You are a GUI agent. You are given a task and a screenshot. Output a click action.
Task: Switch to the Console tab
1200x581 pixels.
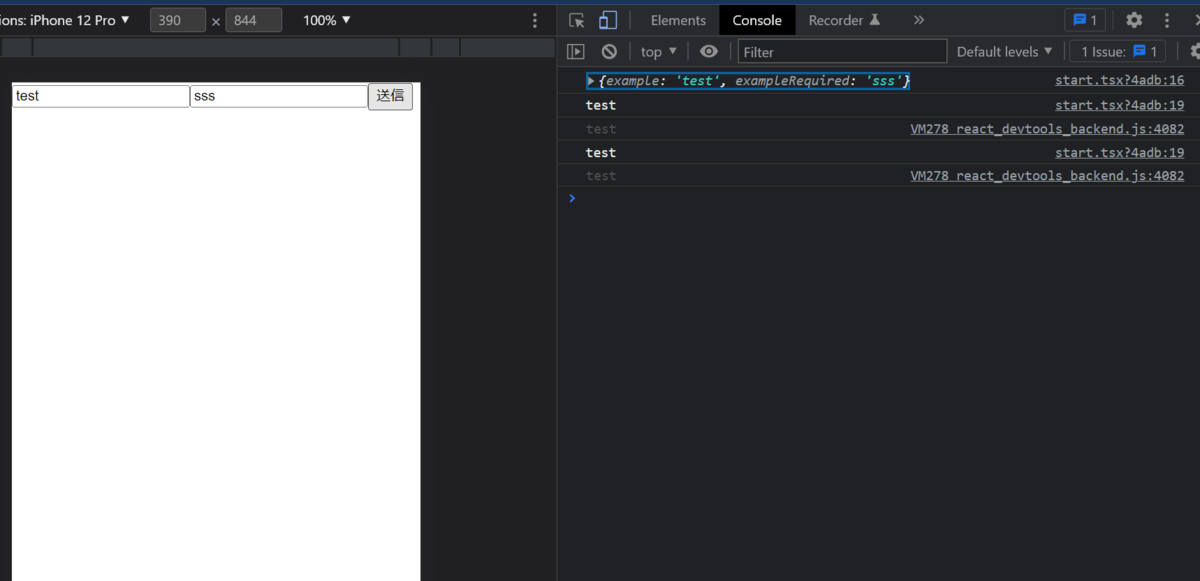[x=757, y=20]
